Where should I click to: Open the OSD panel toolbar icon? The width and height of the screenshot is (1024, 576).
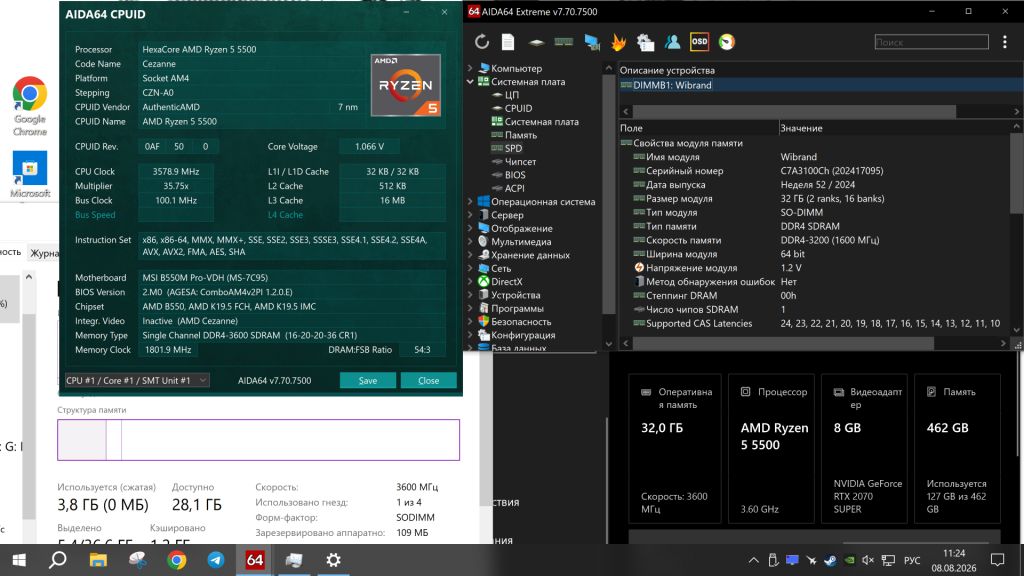tap(699, 42)
